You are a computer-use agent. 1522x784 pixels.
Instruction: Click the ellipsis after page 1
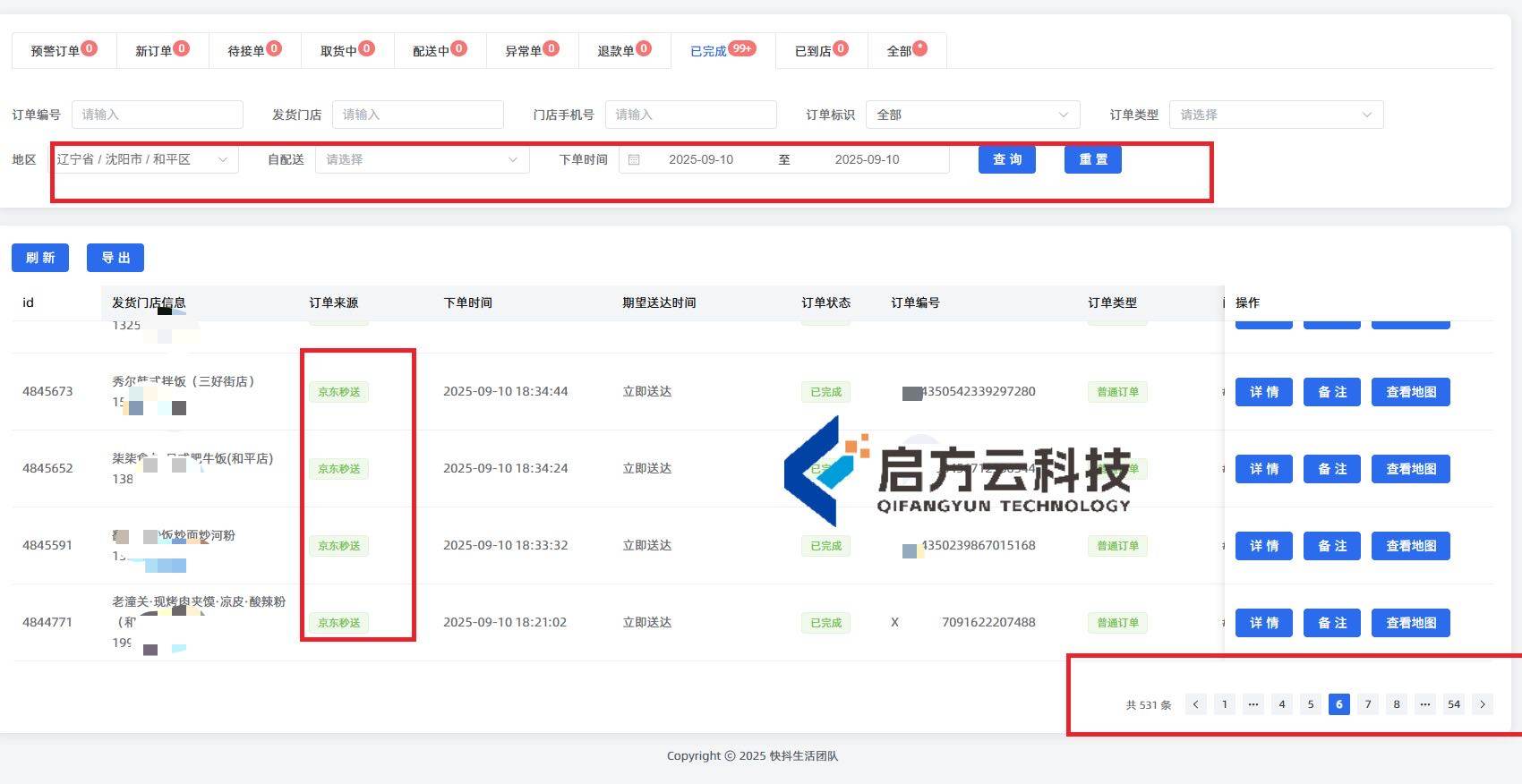tap(1253, 704)
